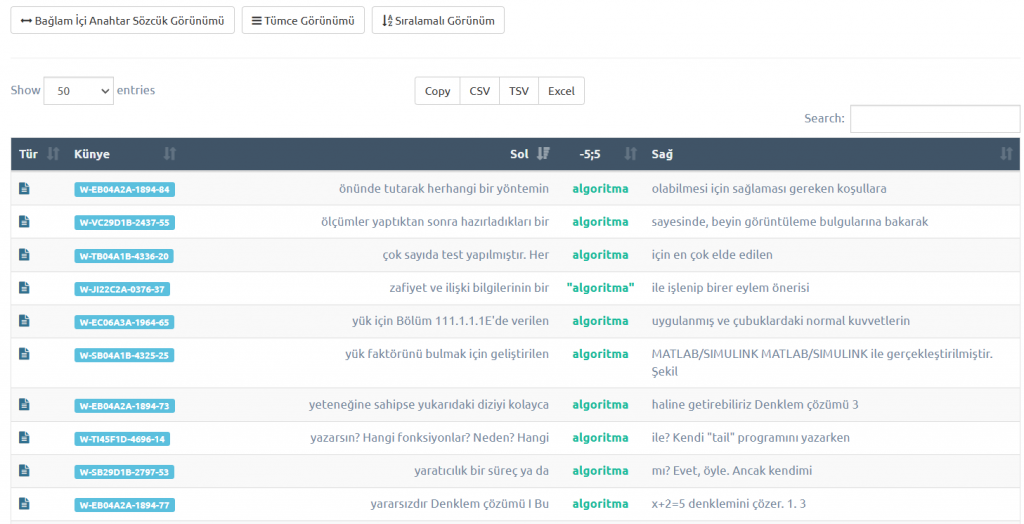Click document icon in W-VC29D1B-2437-55 row
The height and width of the screenshot is (524, 1024).
(25, 221)
